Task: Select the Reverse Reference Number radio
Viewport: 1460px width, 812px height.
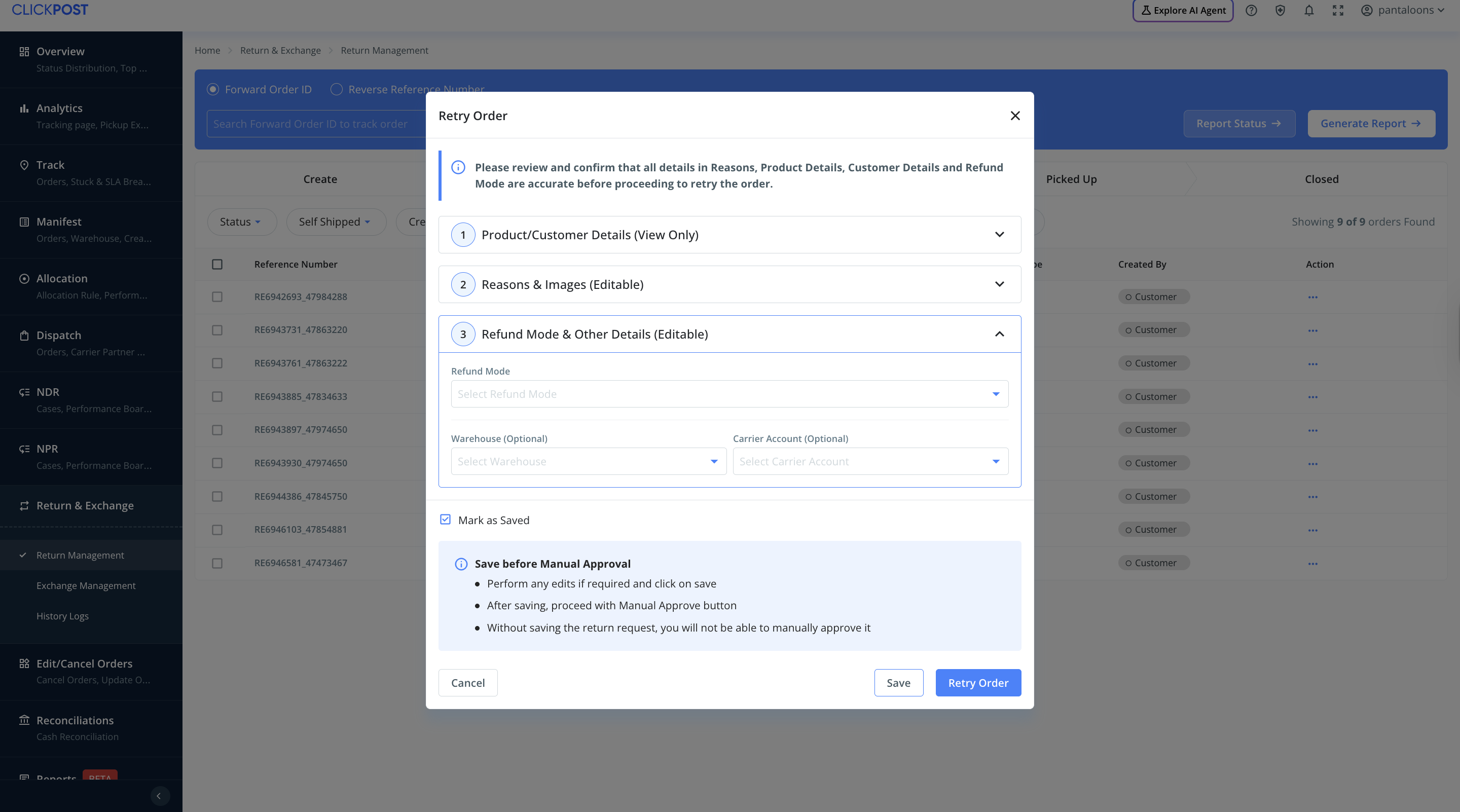Action: (x=337, y=90)
